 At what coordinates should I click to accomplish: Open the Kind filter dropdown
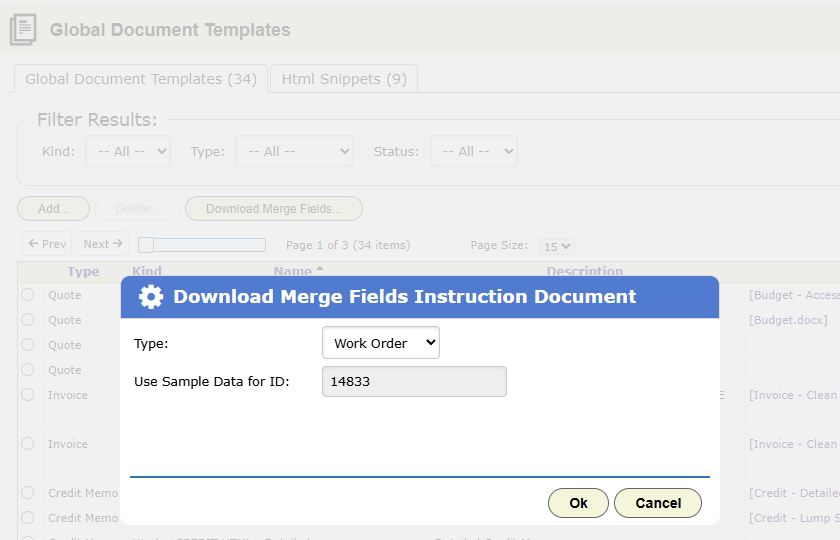128,152
